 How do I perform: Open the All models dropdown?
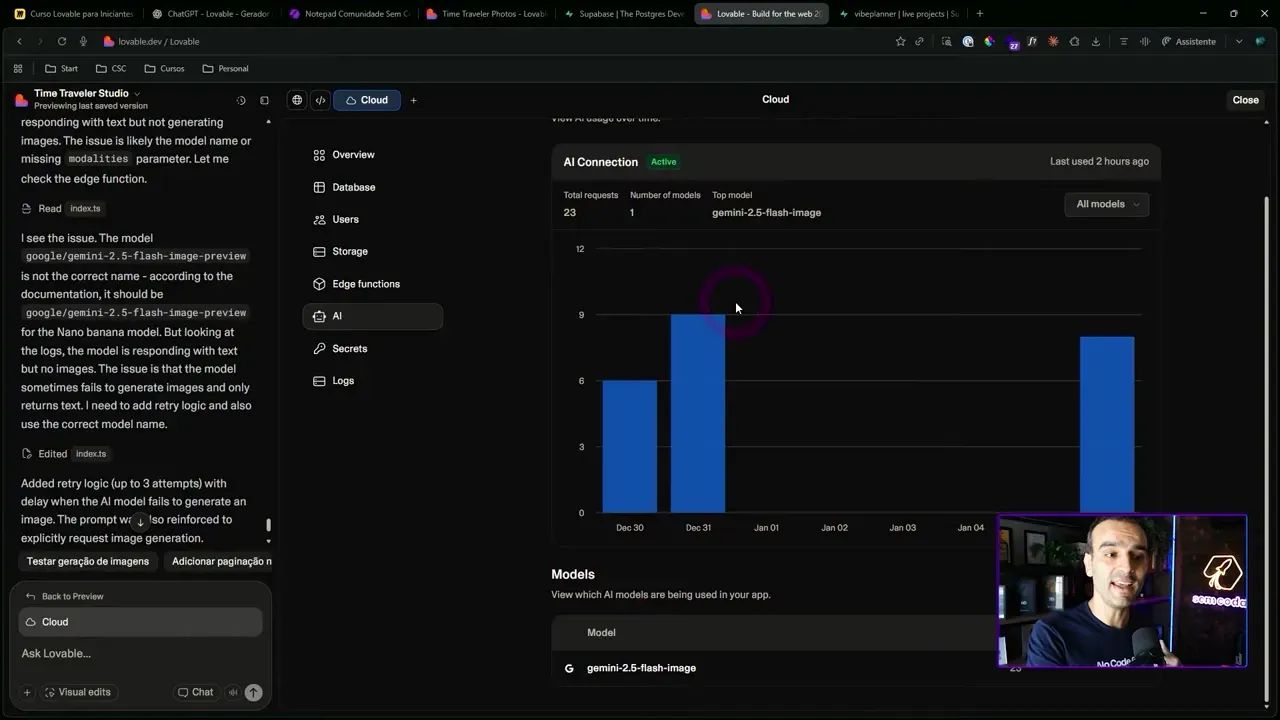point(1106,204)
